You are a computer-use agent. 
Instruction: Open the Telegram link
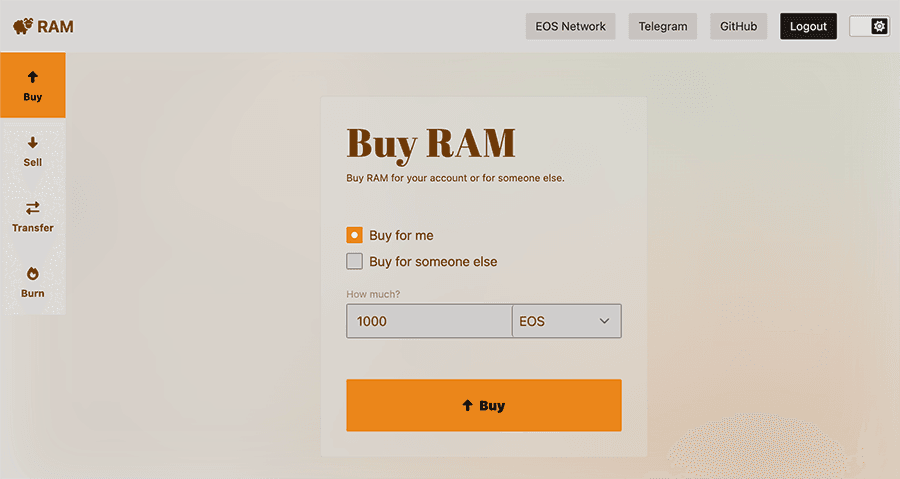pyautogui.click(x=662, y=26)
